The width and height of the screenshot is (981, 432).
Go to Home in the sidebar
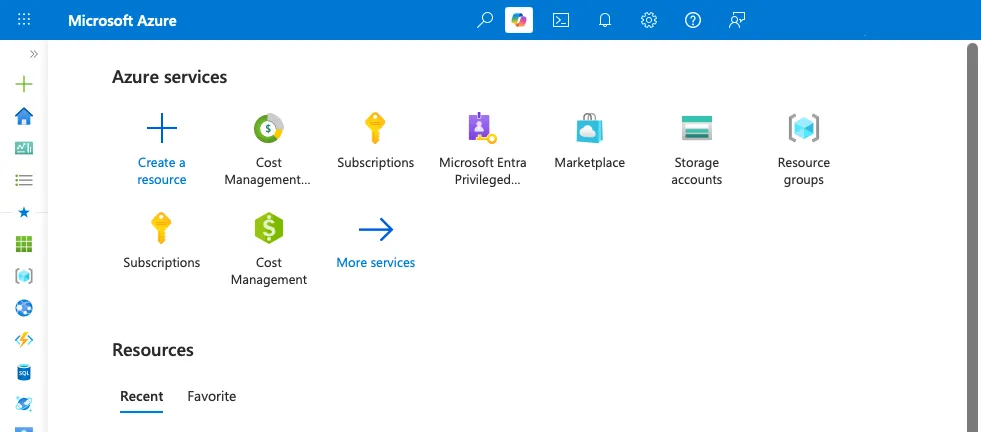tap(24, 116)
